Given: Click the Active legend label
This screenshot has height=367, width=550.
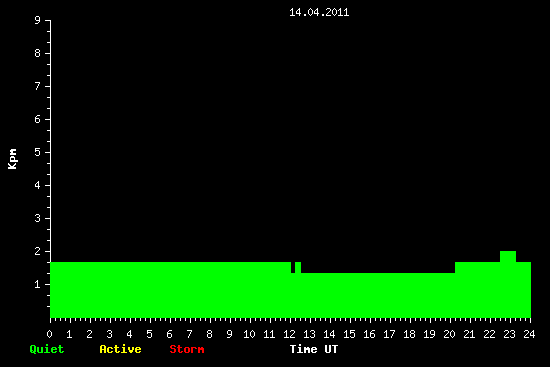Looking at the screenshot, I should click(x=120, y=349).
